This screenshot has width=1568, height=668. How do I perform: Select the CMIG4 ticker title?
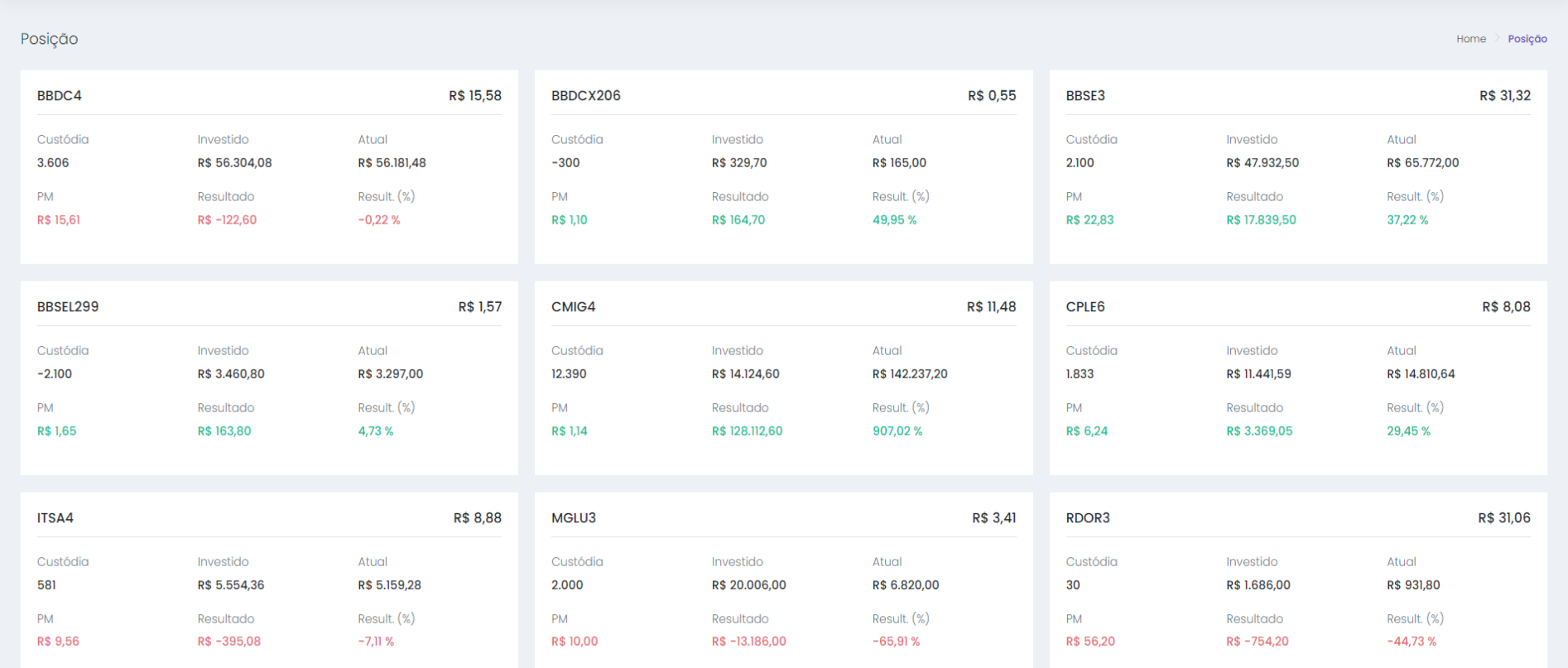click(x=574, y=307)
